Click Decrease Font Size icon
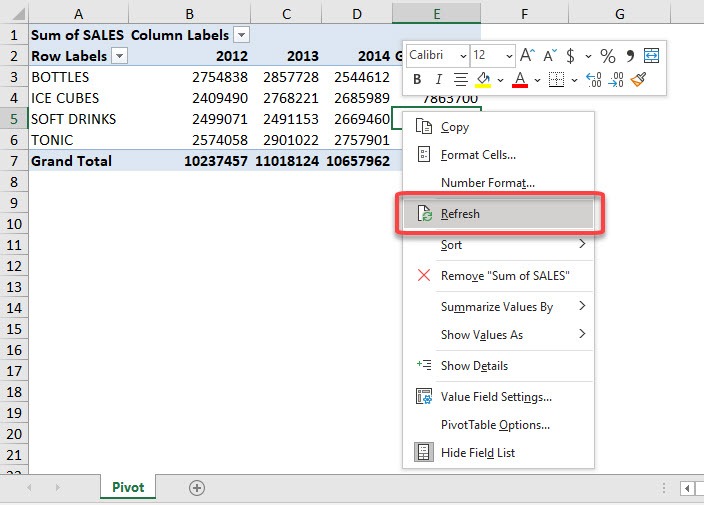 (x=550, y=55)
